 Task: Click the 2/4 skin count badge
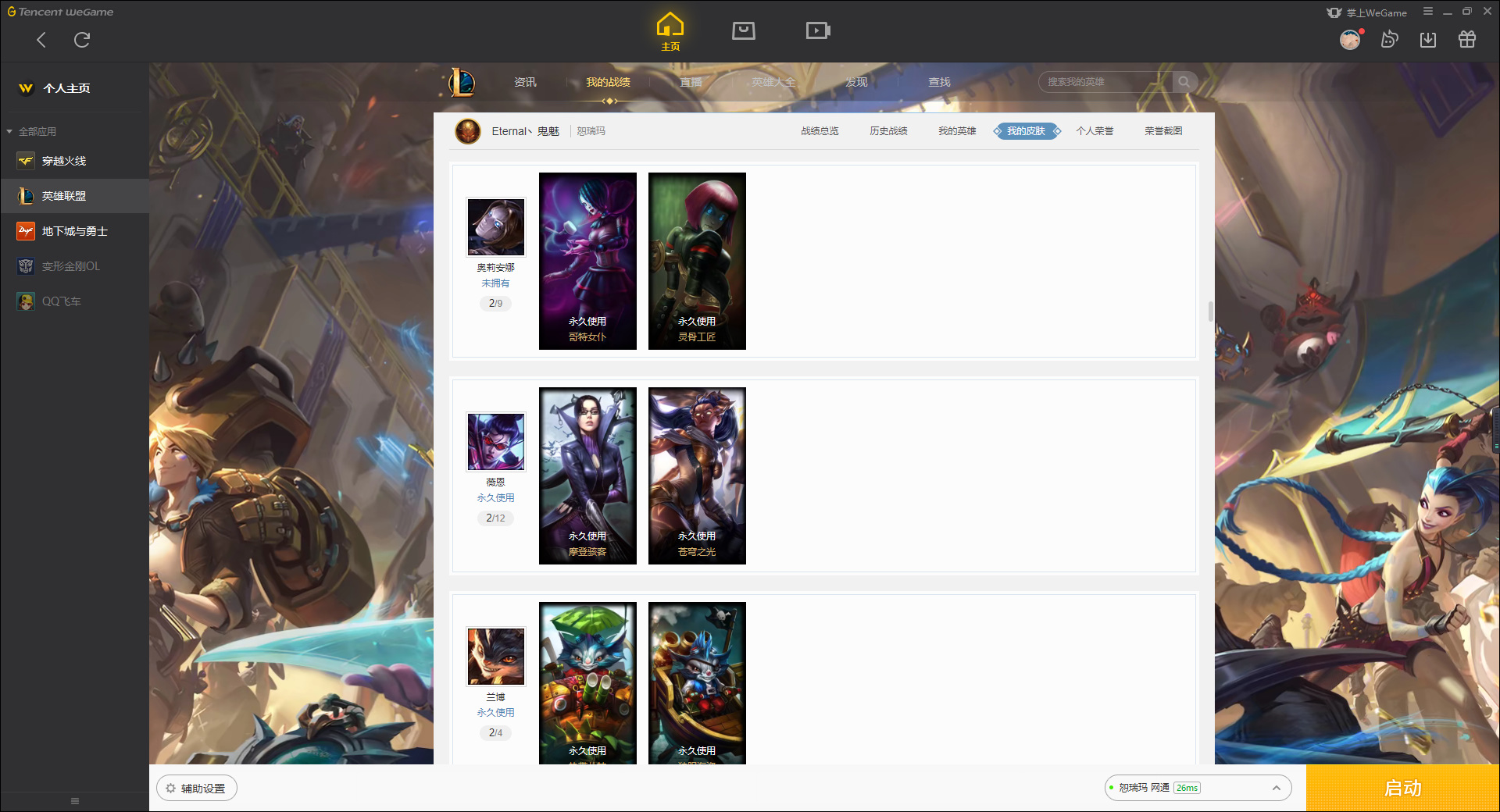click(x=495, y=732)
